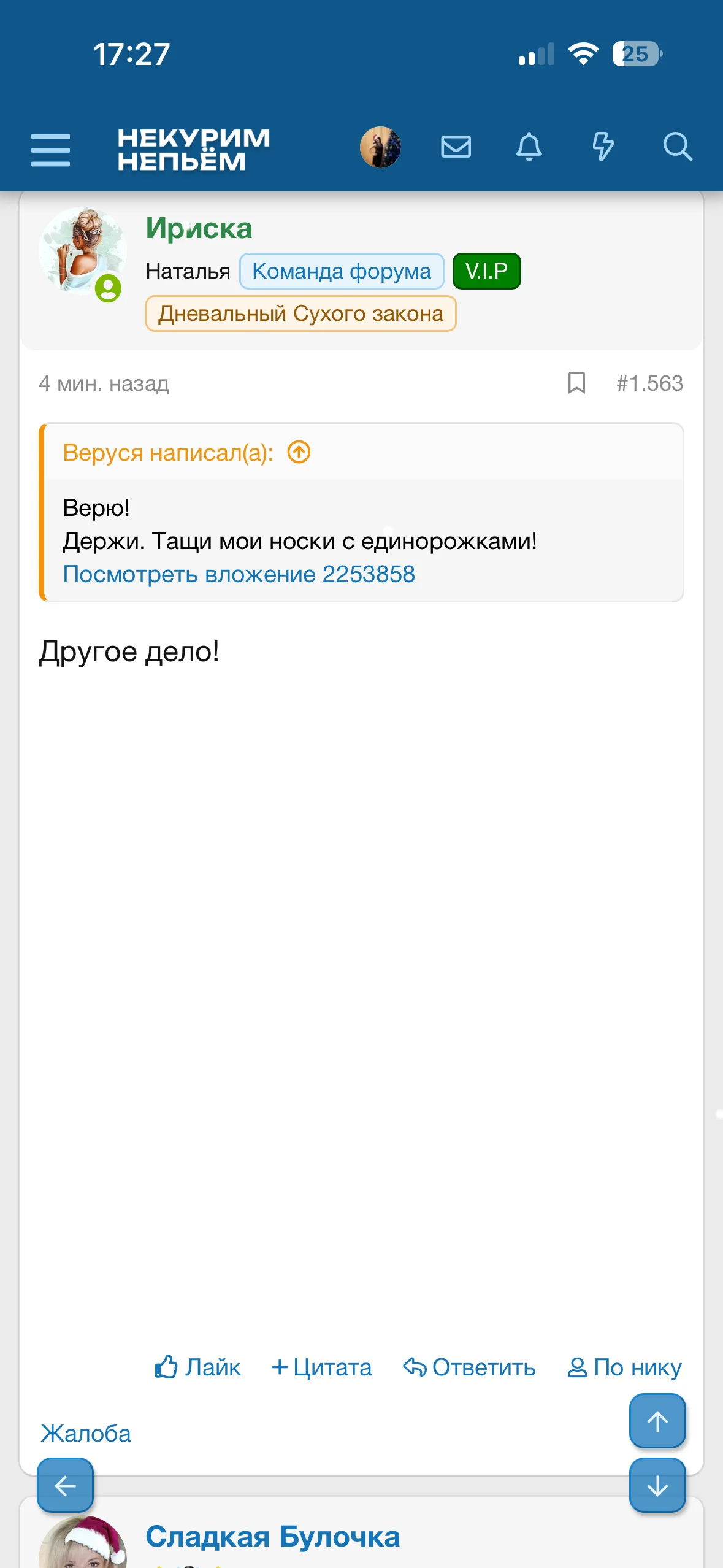723x1568 pixels.
Task: Add post to multi-quote with Цитата
Action: 322,1367
